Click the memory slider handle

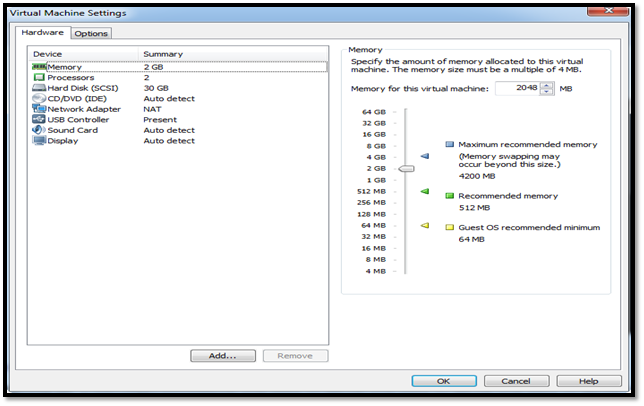coord(406,168)
